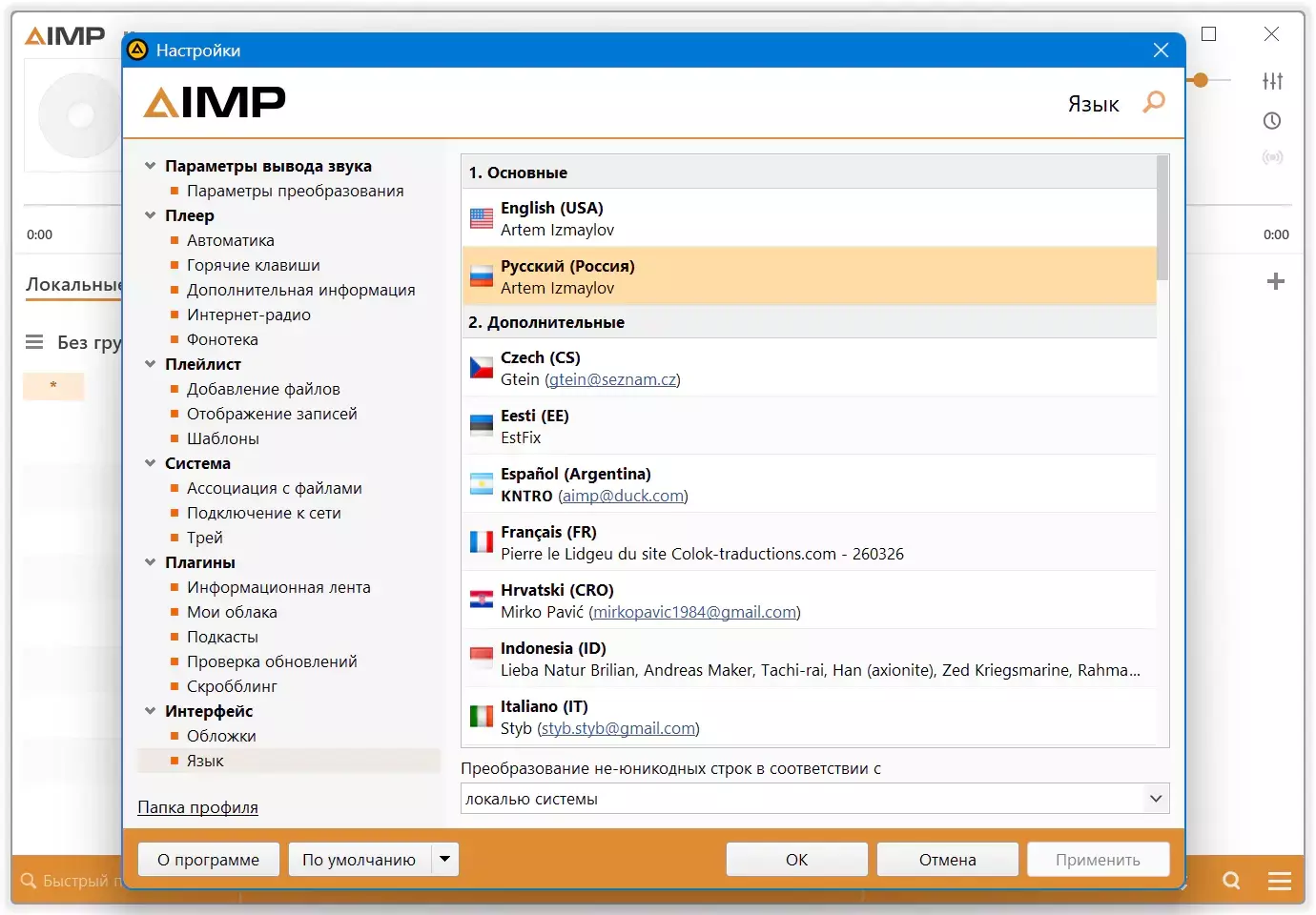
Task: Open 'Добавление файлов' settings page
Action: point(263,389)
